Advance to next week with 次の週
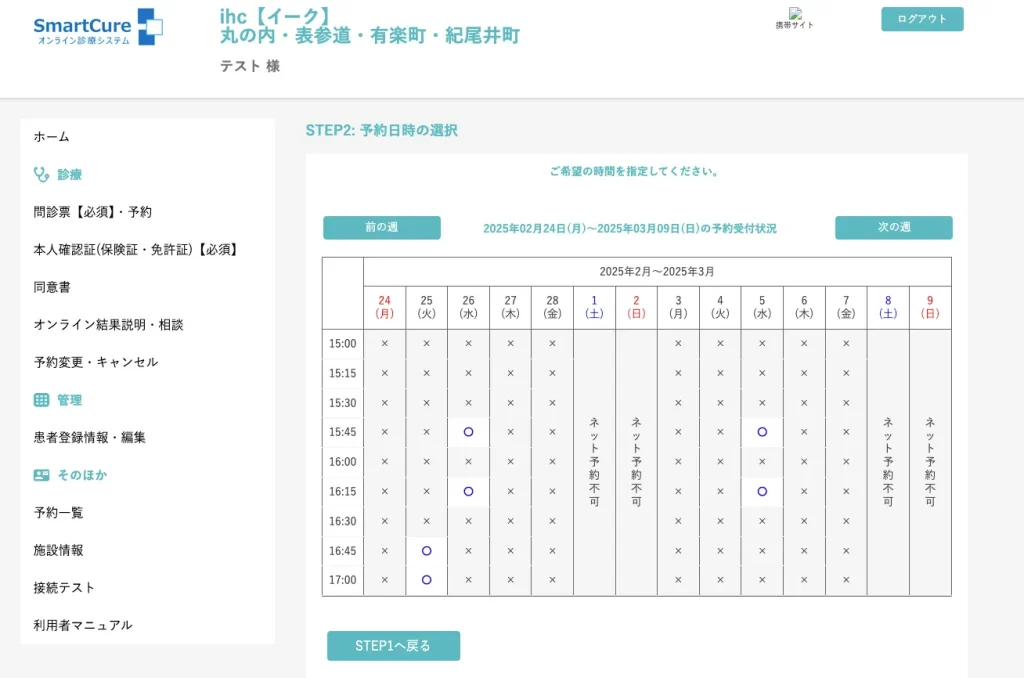The width and height of the screenshot is (1024, 678). pos(893,228)
